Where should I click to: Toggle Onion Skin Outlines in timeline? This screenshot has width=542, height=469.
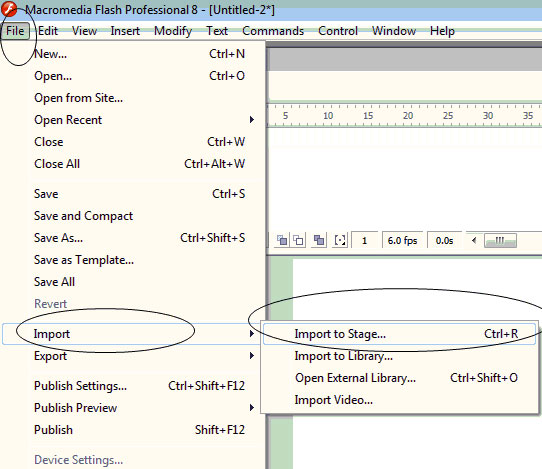tap(298, 240)
